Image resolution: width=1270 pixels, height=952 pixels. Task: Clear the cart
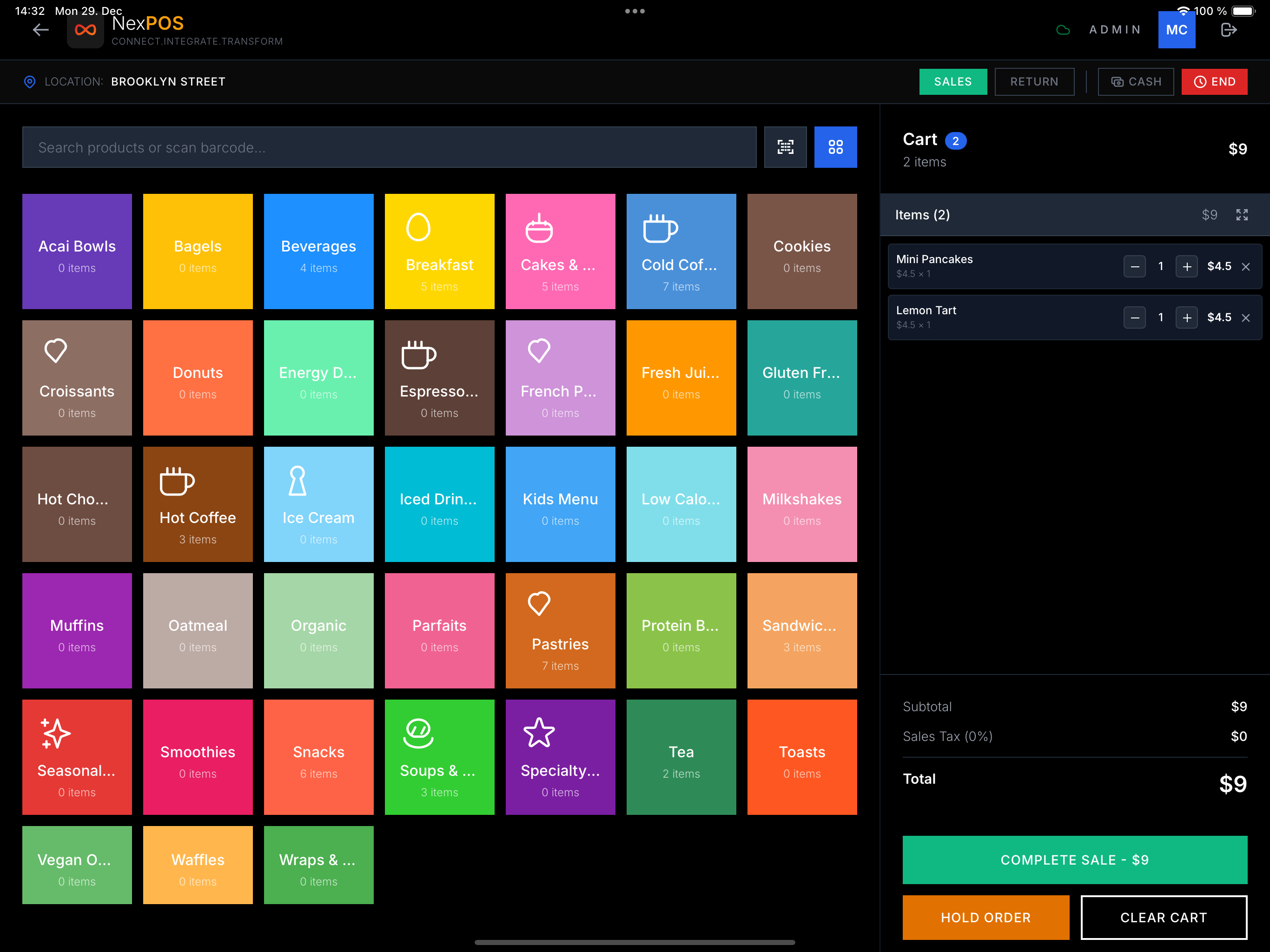point(1164,917)
